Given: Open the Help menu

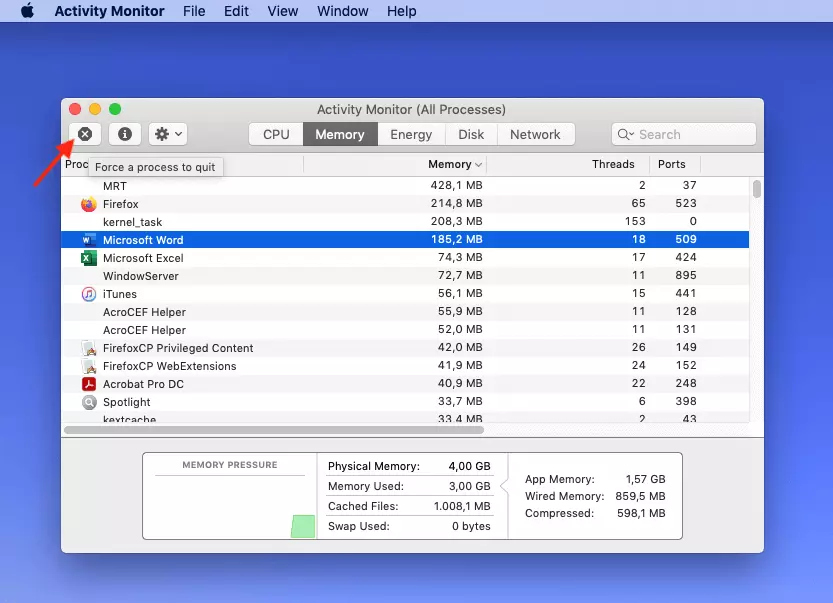Looking at the screenshot, I should tap(402, 11).
